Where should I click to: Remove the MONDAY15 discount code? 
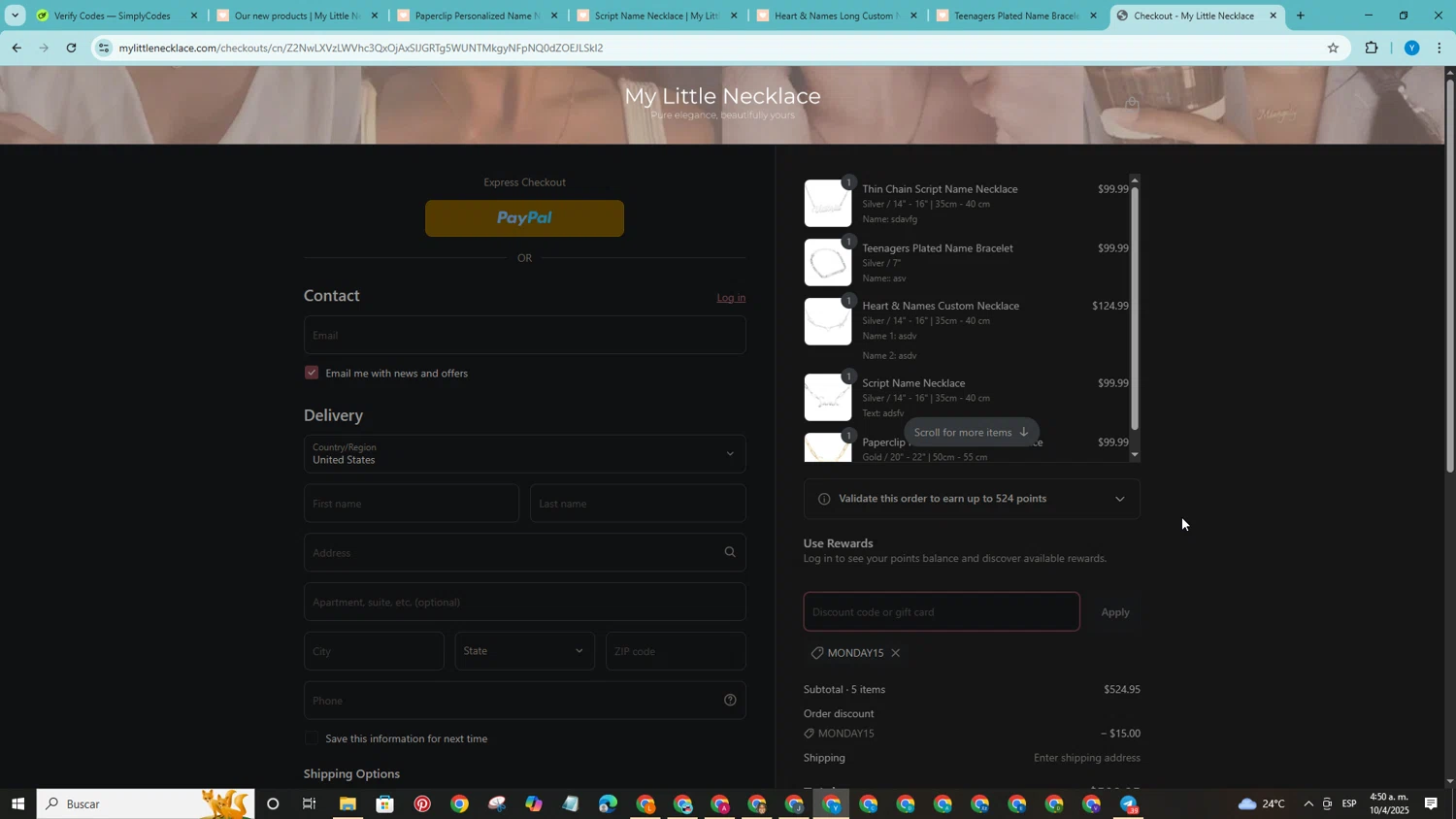coord(896,653)
